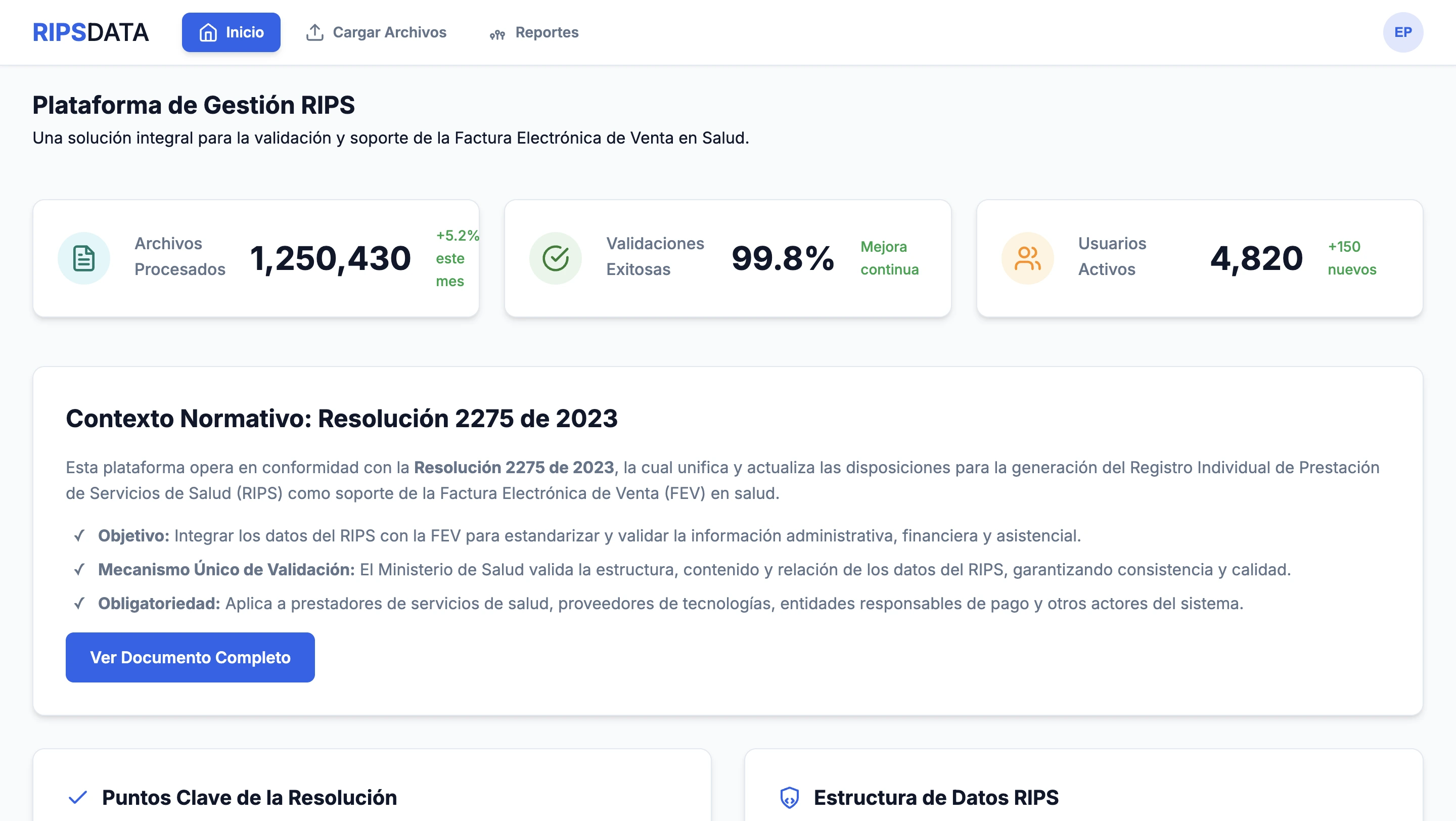The width and height of the screenshot is (1456, 821).
Task: Click the Contexto Normativo heading
Action: tap(341, 419)
